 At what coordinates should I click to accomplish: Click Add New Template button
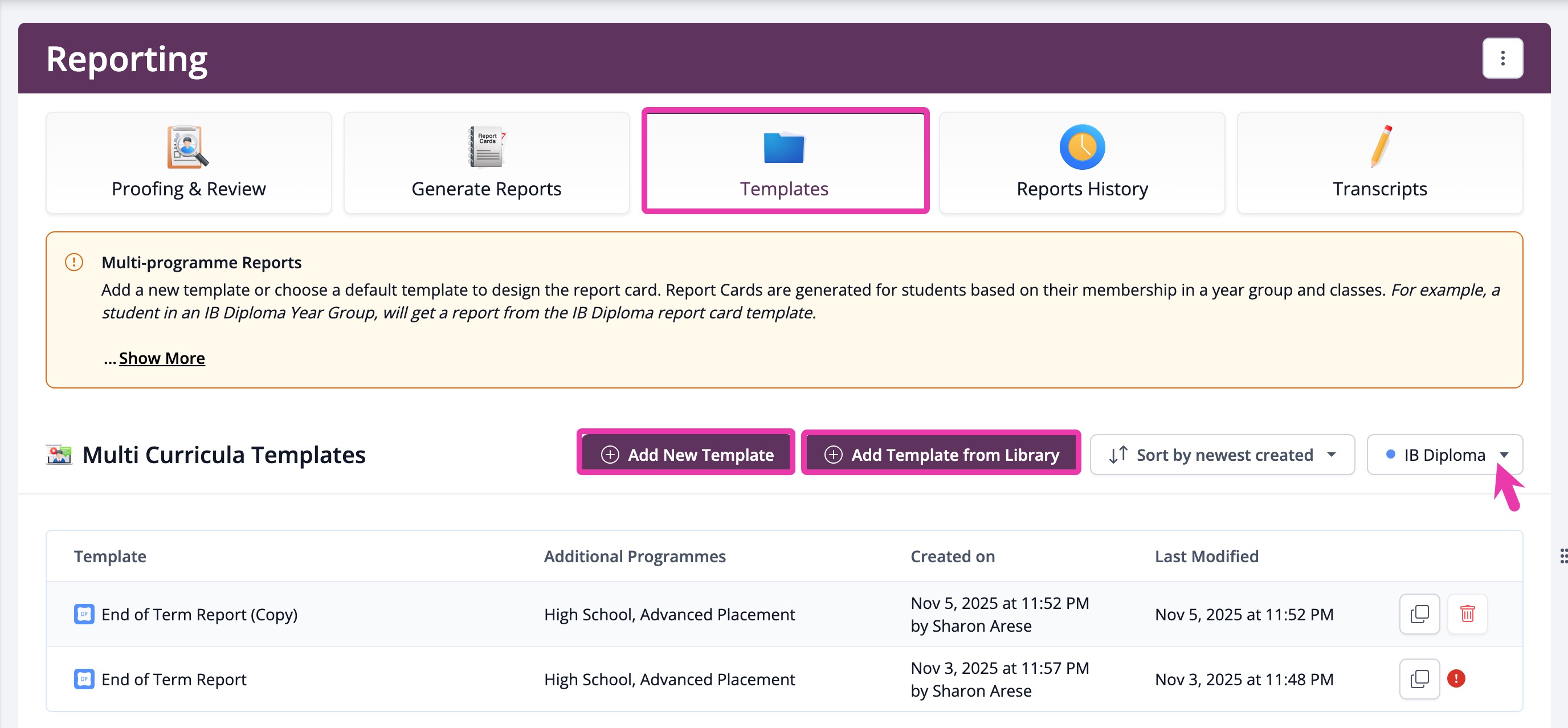(686, 455)
